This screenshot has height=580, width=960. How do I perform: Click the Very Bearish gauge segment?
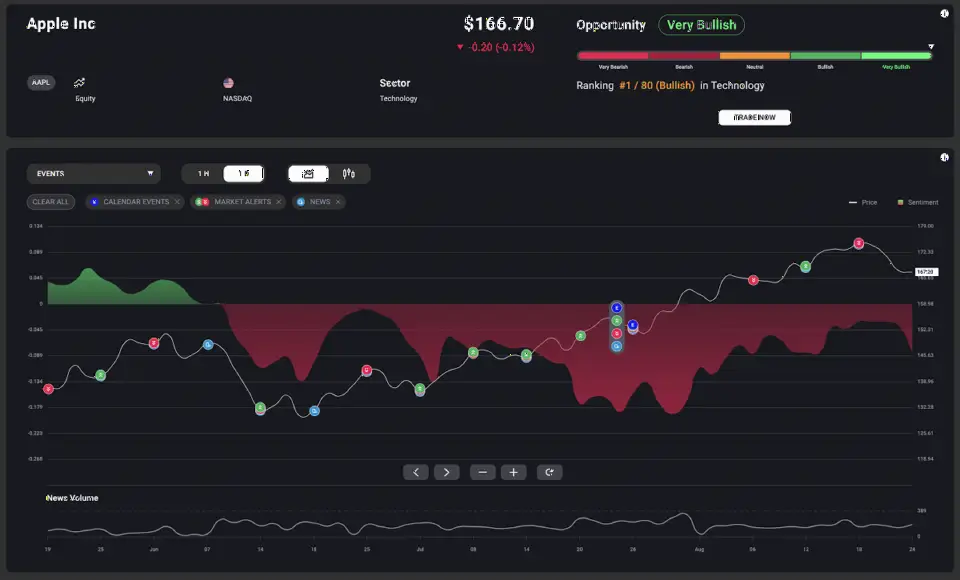point(613,56)
